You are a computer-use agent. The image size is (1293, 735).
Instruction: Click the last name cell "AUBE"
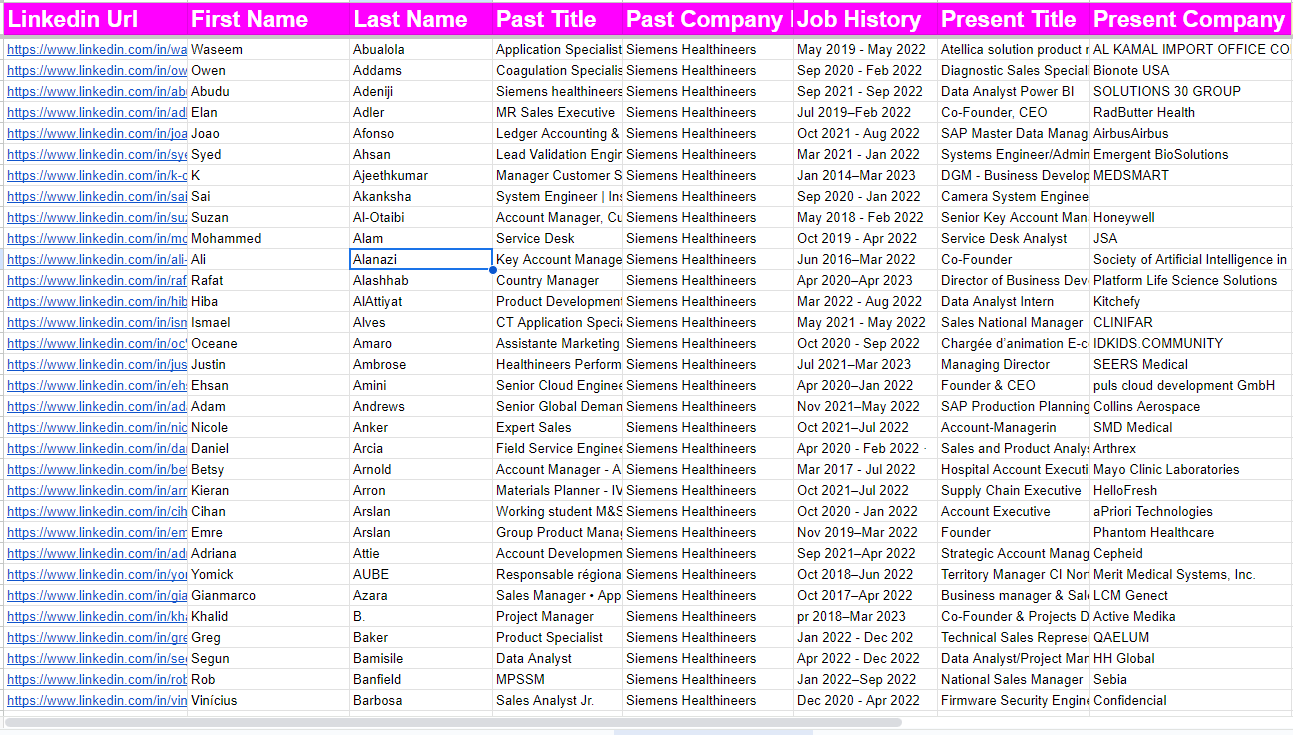coord(420,575)
